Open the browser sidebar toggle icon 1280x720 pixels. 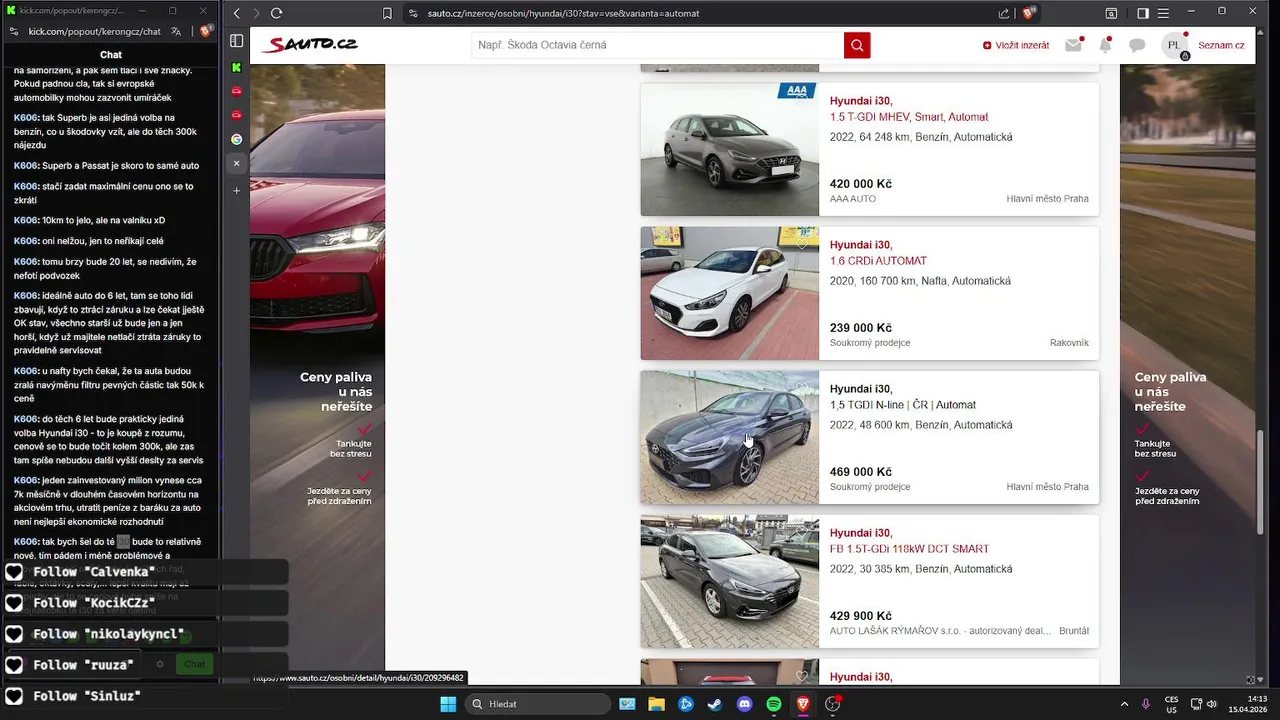click(x=1143, y=13)
